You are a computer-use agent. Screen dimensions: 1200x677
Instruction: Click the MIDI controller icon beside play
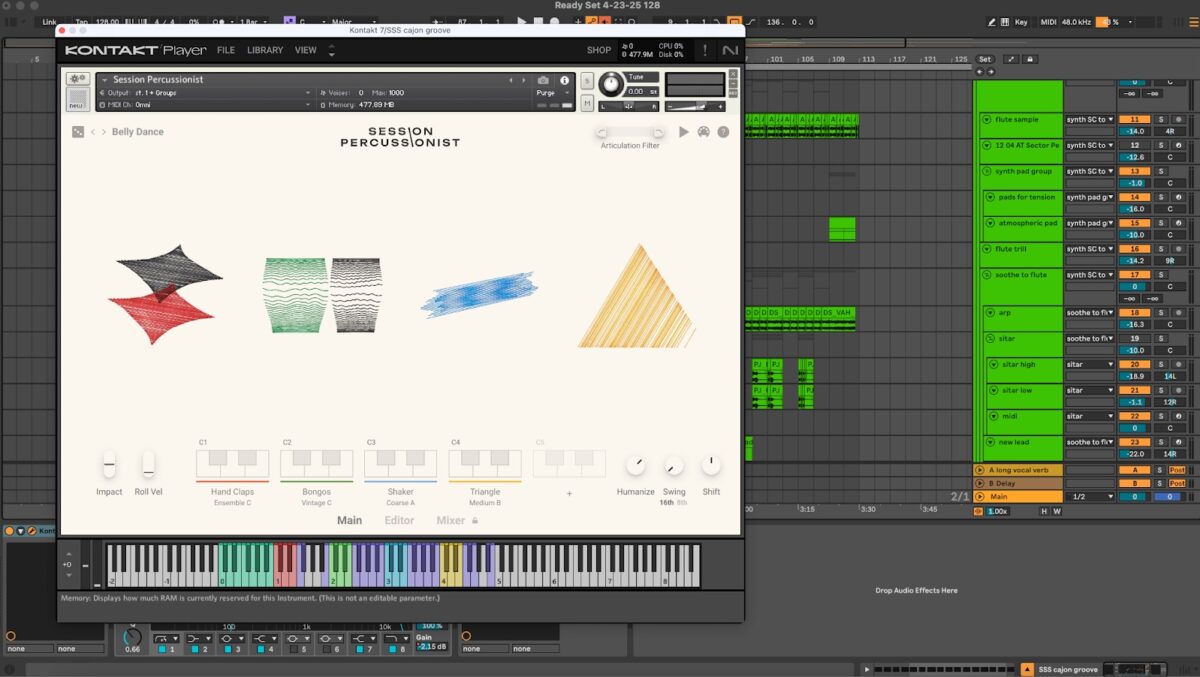pyautogui.click(x=704, y=132)
